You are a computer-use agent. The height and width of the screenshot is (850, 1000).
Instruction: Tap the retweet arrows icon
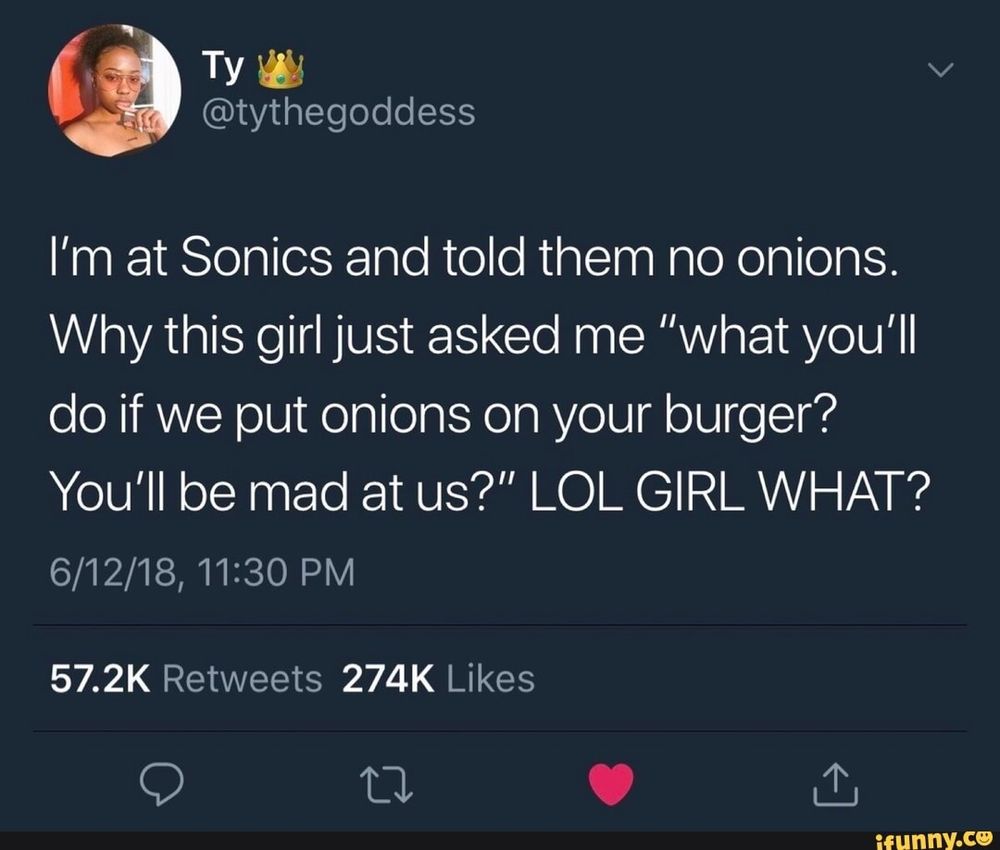386,785
